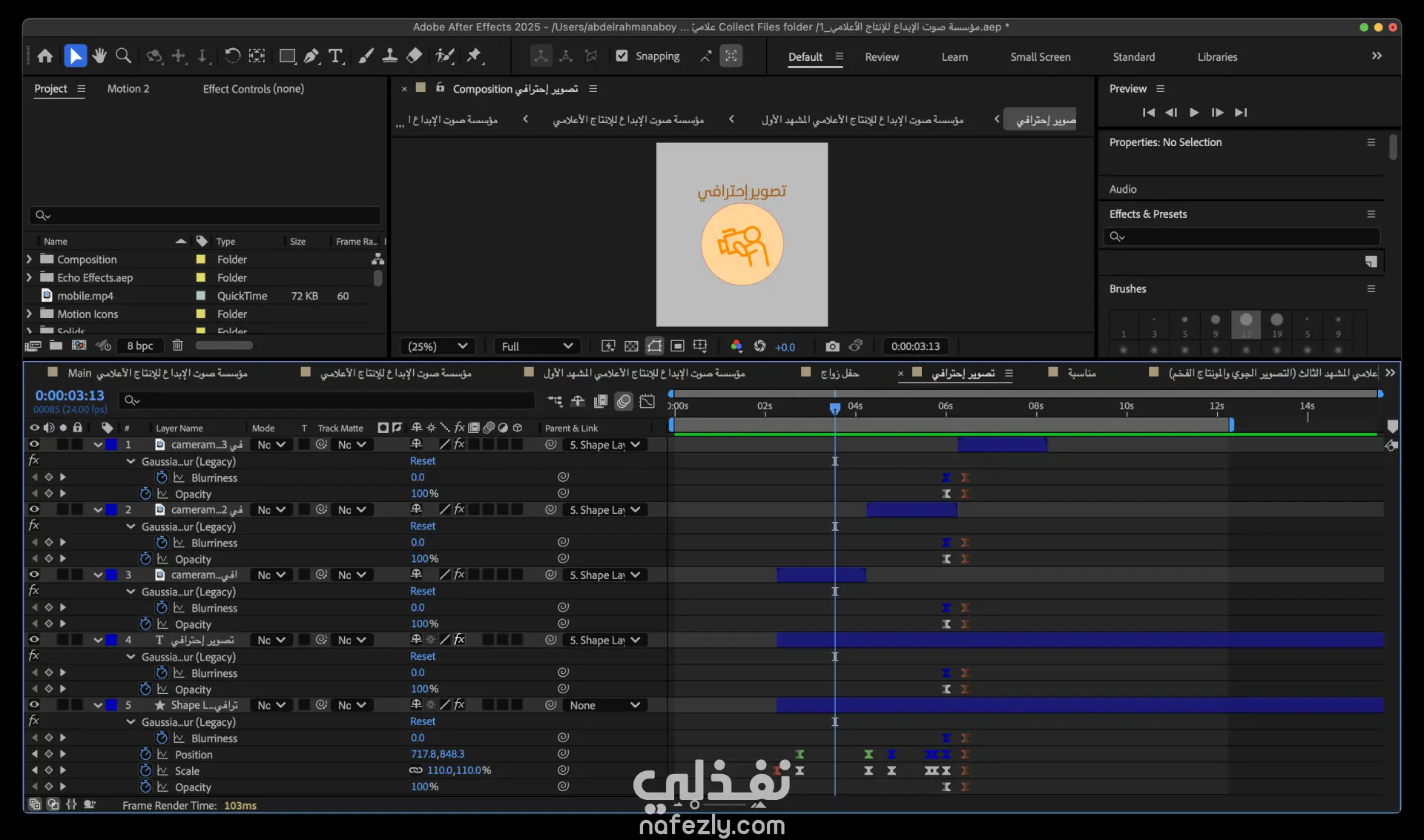Take a snapshot with camera icon

pyautogui.click(x=832, y=346)
